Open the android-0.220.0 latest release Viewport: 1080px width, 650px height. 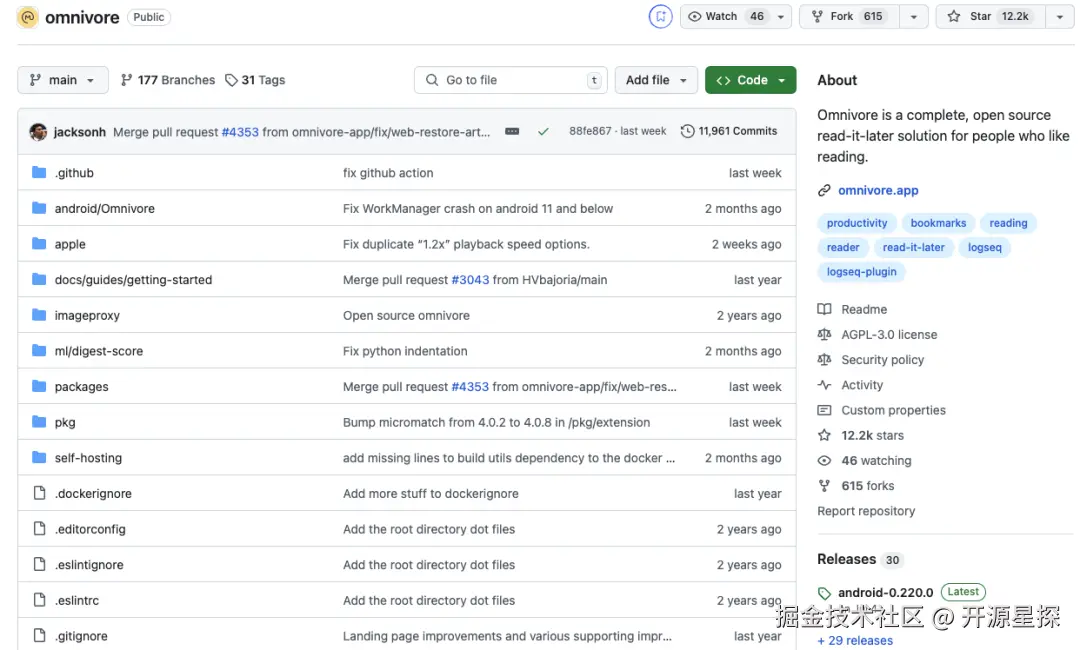[885, 592]
